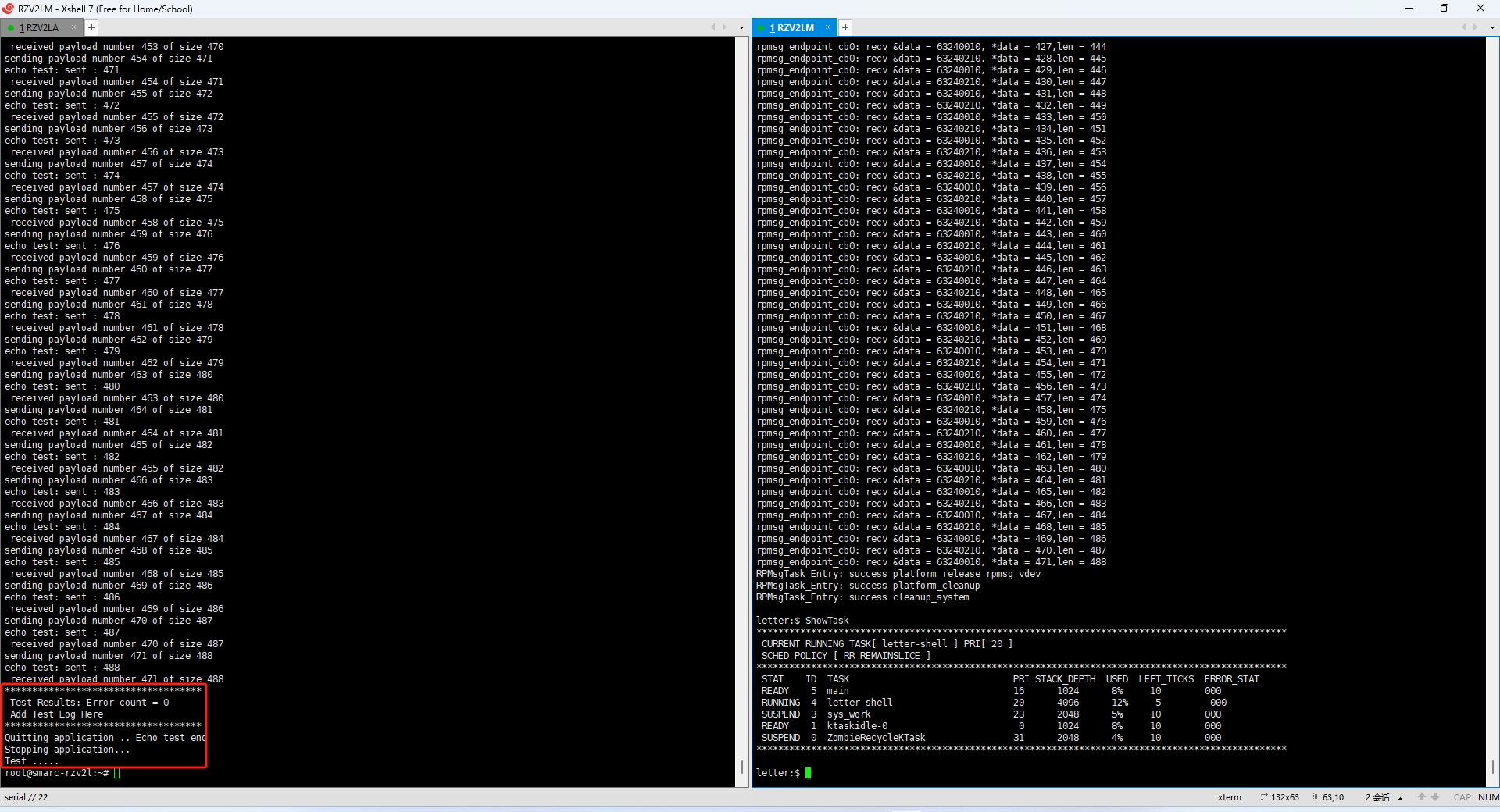1500x812 pixels.
Task: Click 'Test Results: Error count = 0' line
Action: click(x=90, y=703)
